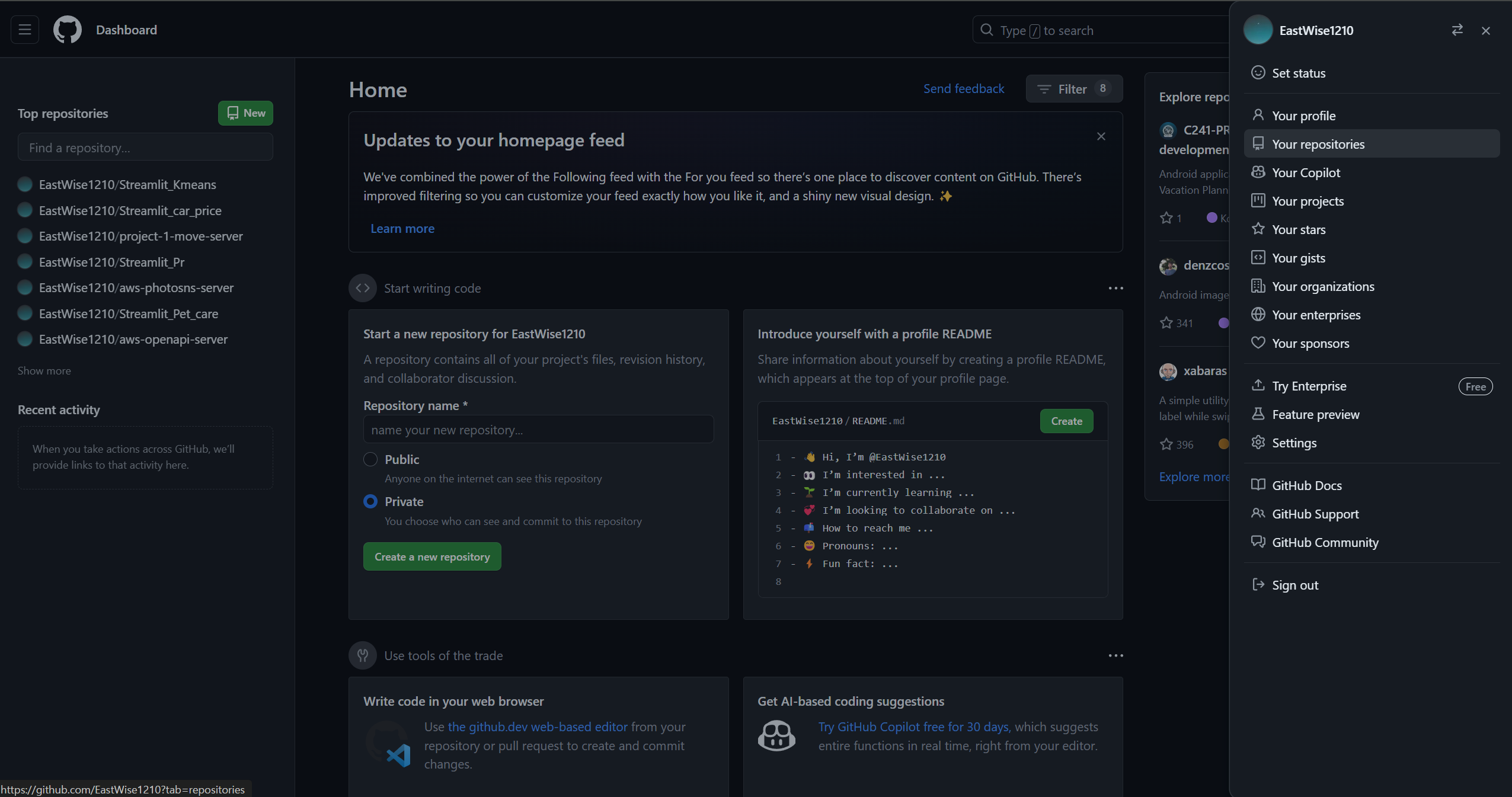The image size is (1512, 797).
Task: Click Explore more link
Action: click(x=1194, y=476)
